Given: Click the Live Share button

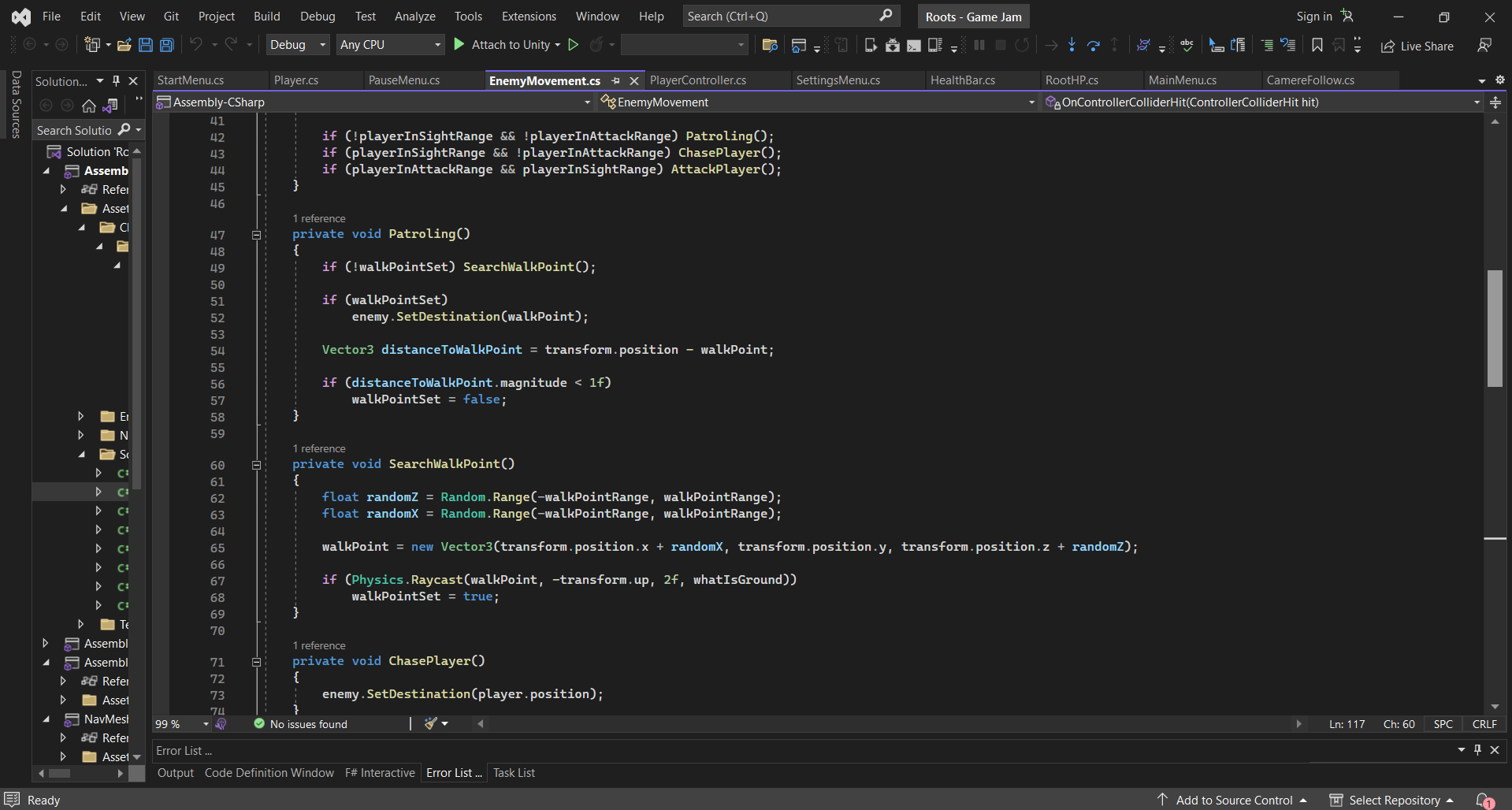Looking at the screenshot, I should click(1417, 46).
